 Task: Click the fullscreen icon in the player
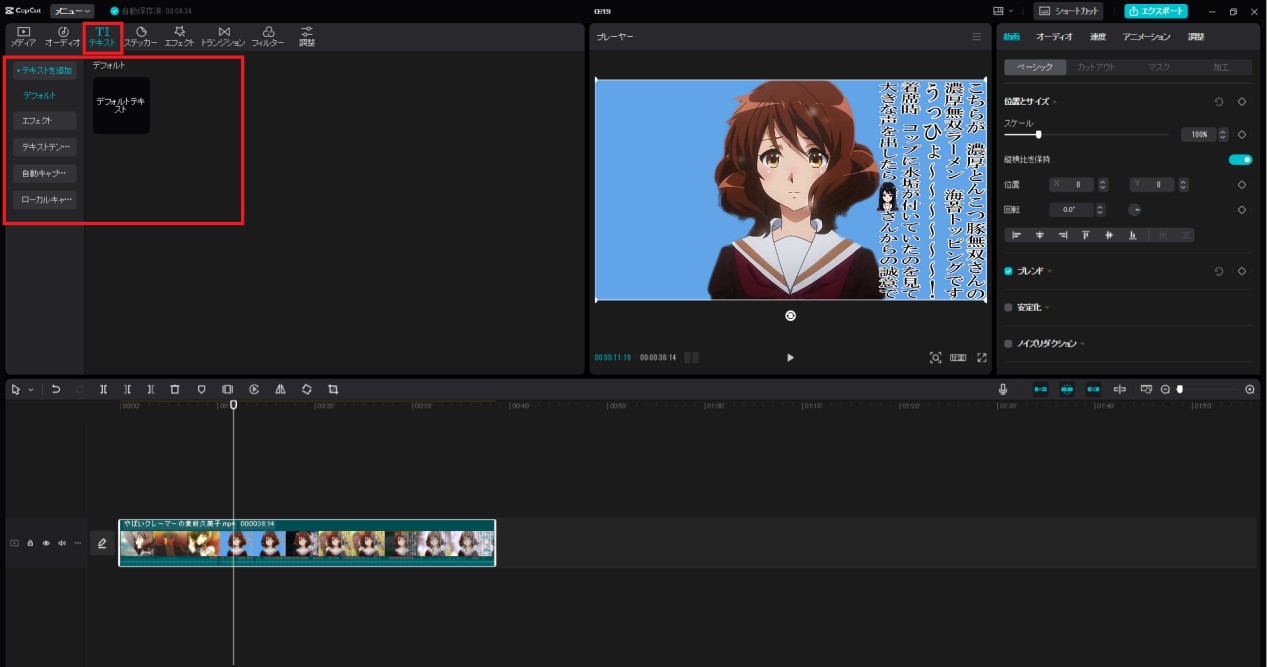point(982,357)
